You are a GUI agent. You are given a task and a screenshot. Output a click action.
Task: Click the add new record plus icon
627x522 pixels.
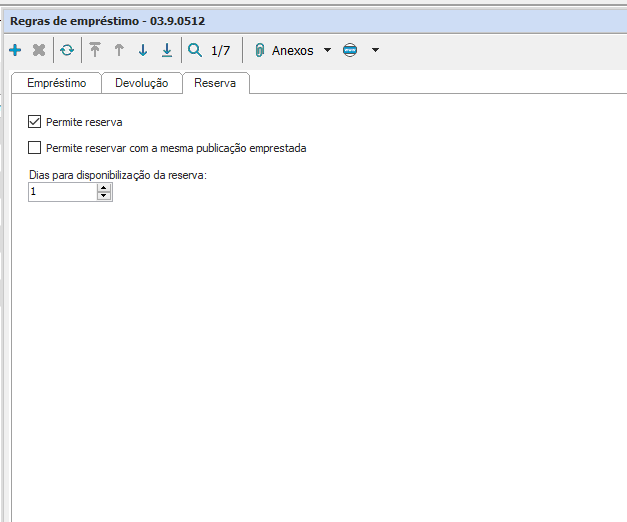pyautogui.click(x=15, y=50)
